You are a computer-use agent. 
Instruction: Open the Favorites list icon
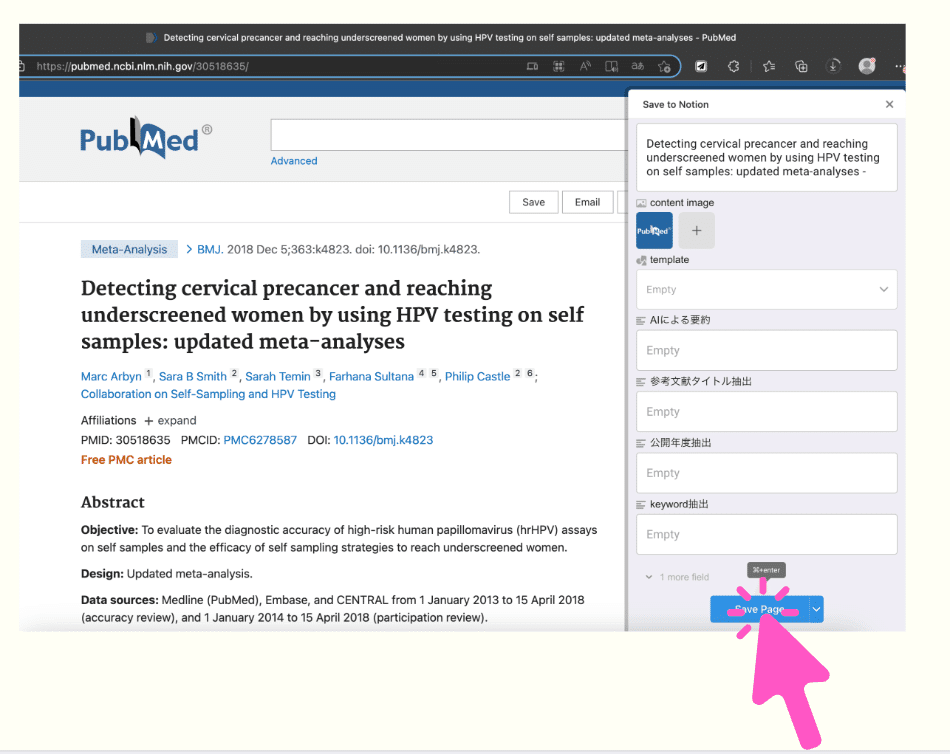769,66
